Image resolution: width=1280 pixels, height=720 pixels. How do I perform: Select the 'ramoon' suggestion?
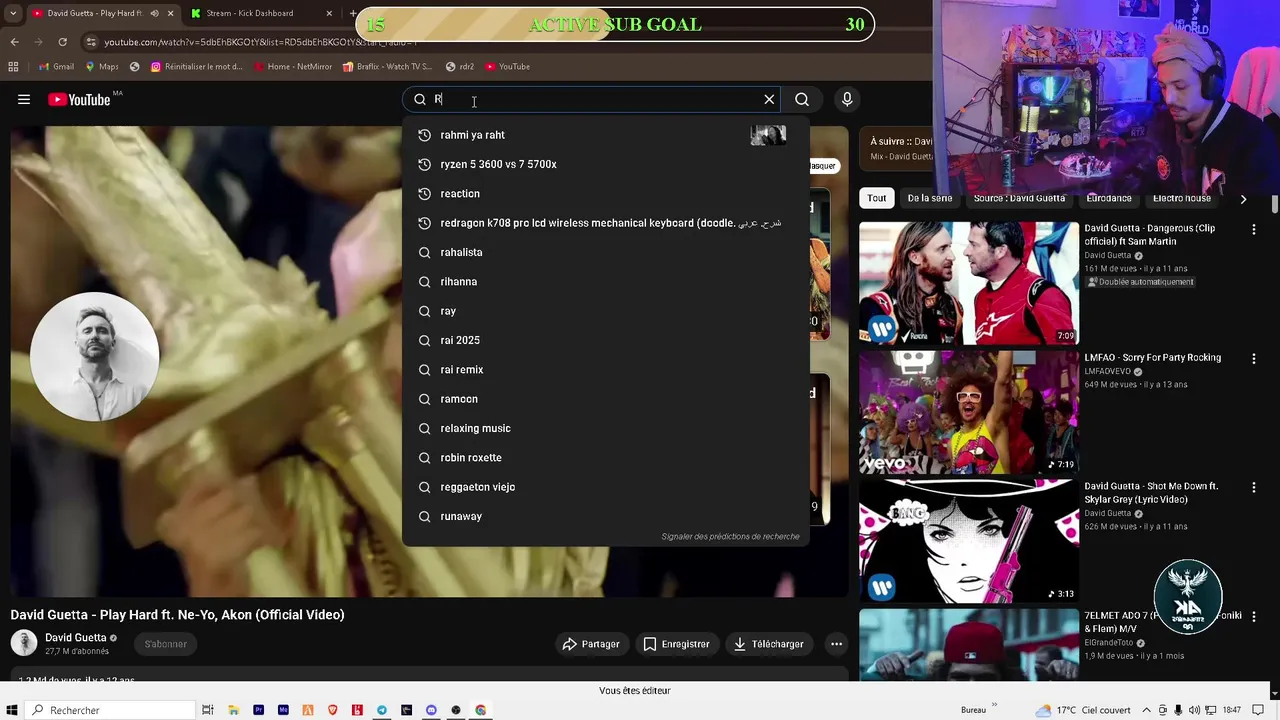(x=605, y=399)
